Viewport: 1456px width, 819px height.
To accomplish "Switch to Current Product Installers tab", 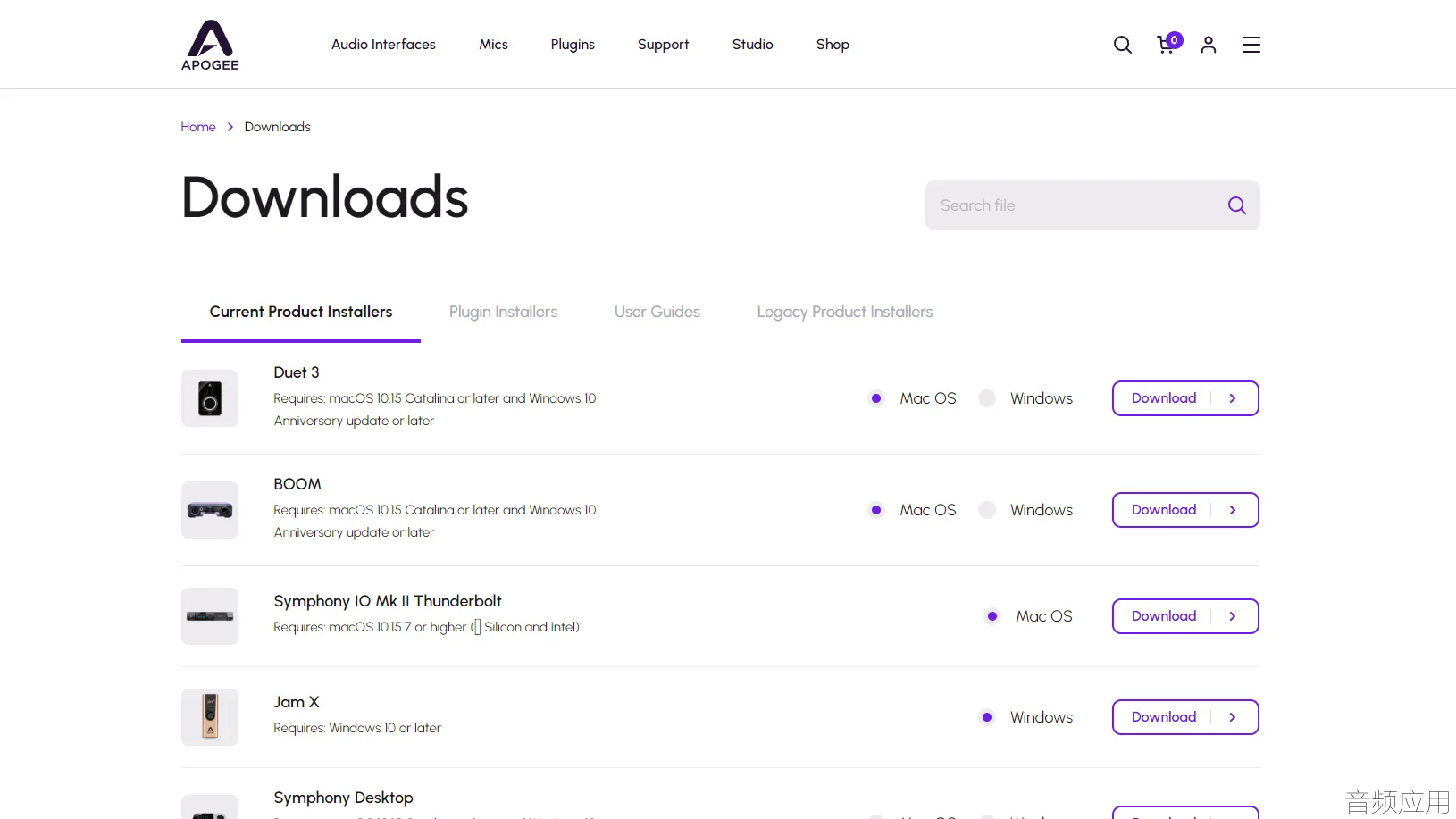I will coord(301,312).
